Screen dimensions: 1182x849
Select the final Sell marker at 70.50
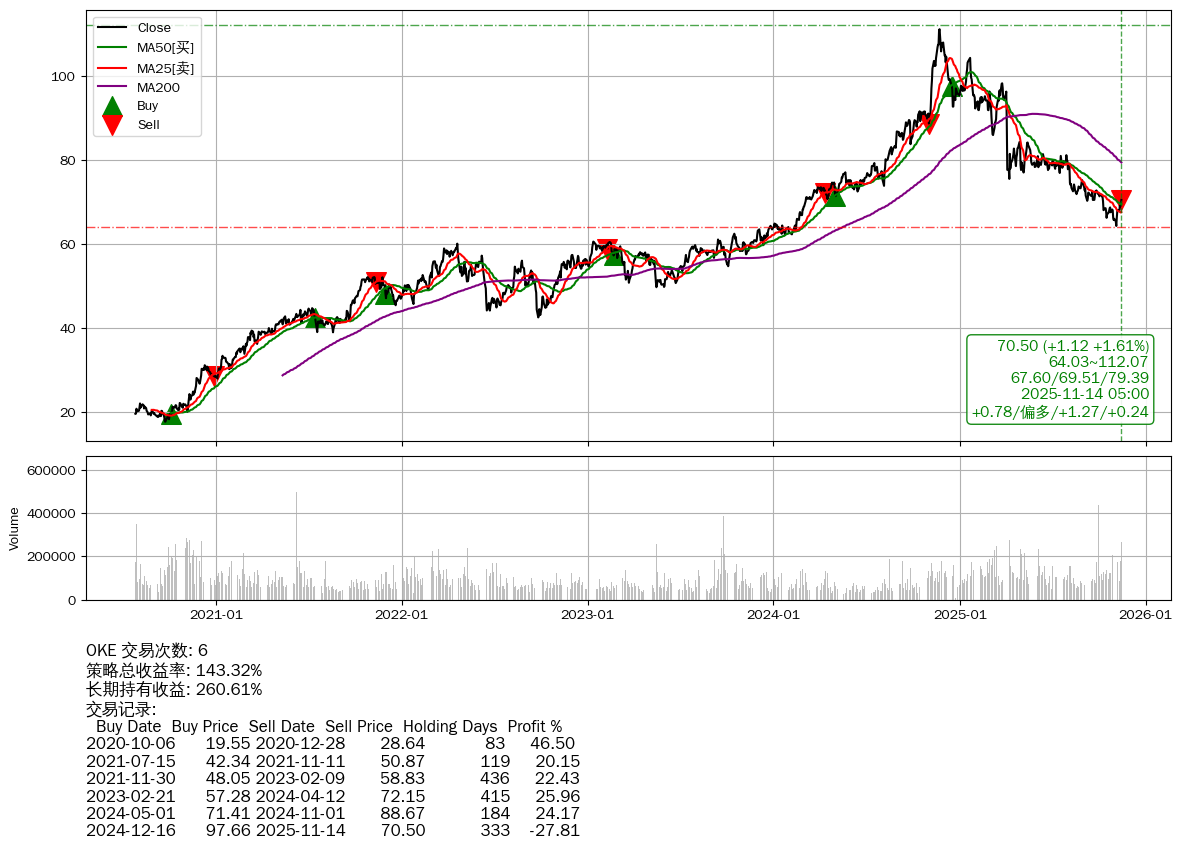(x=1121, y=200)
